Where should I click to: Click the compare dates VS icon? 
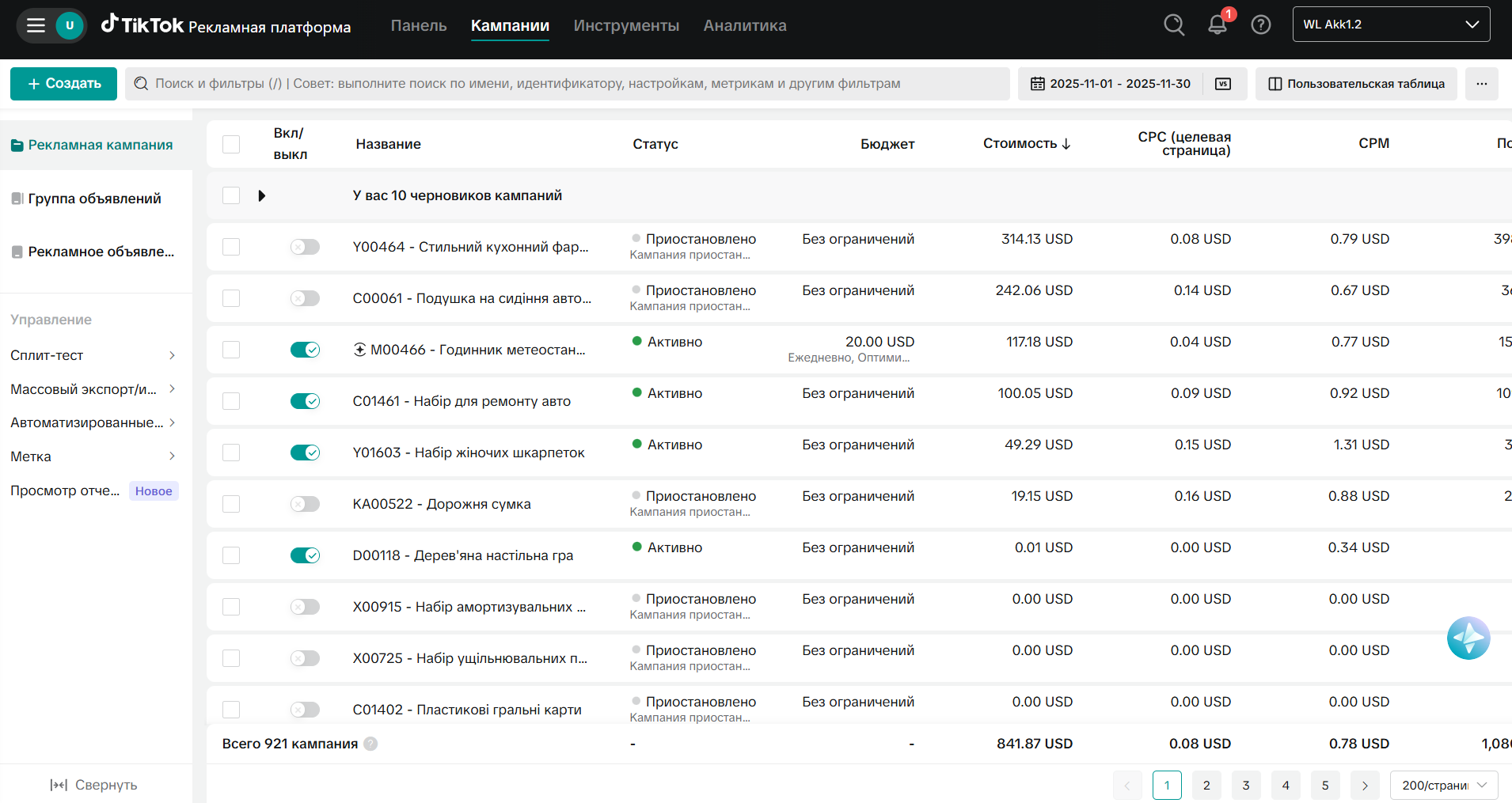1223,84
